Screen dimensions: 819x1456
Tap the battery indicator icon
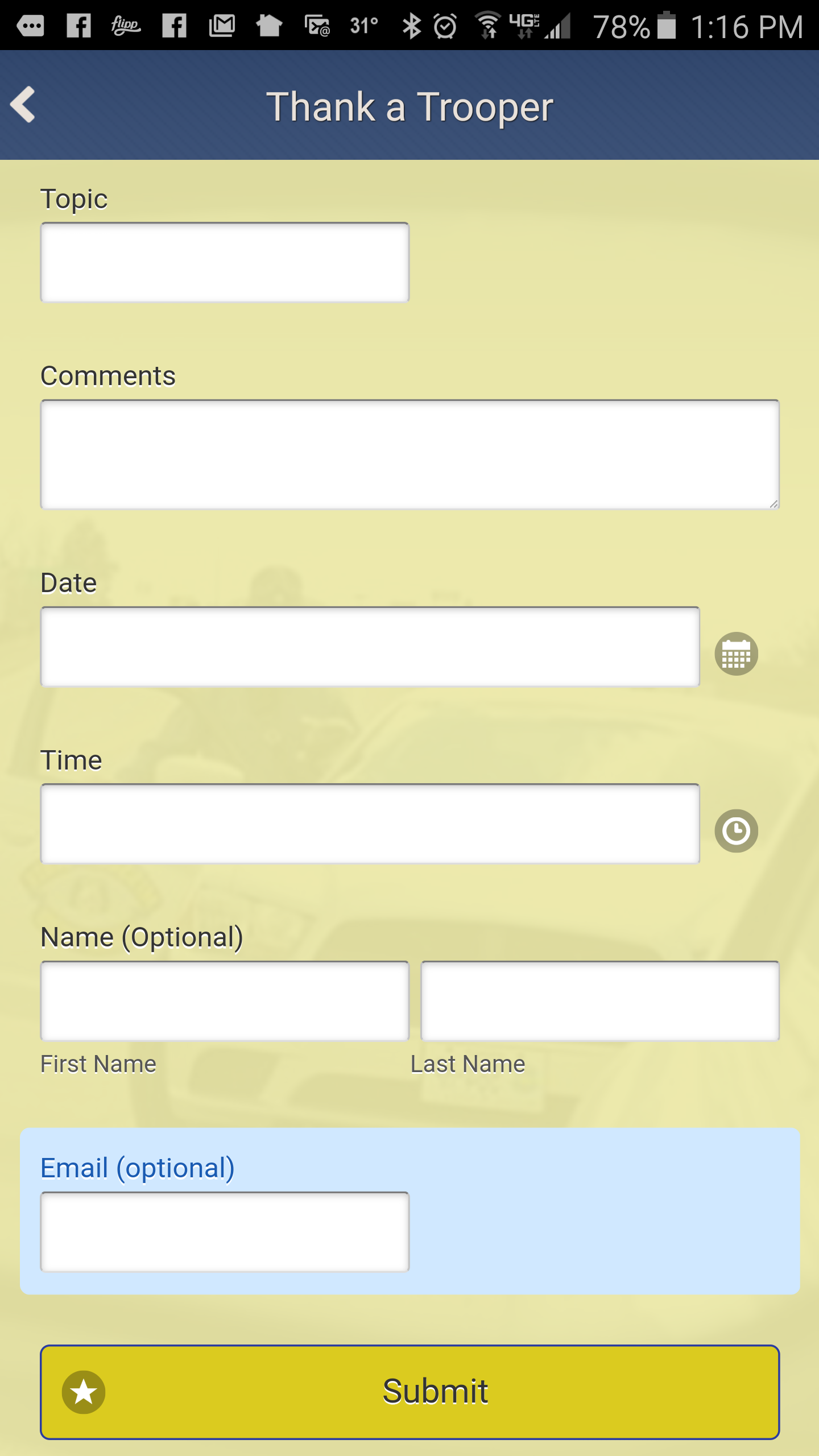click(x=667, y=26)
